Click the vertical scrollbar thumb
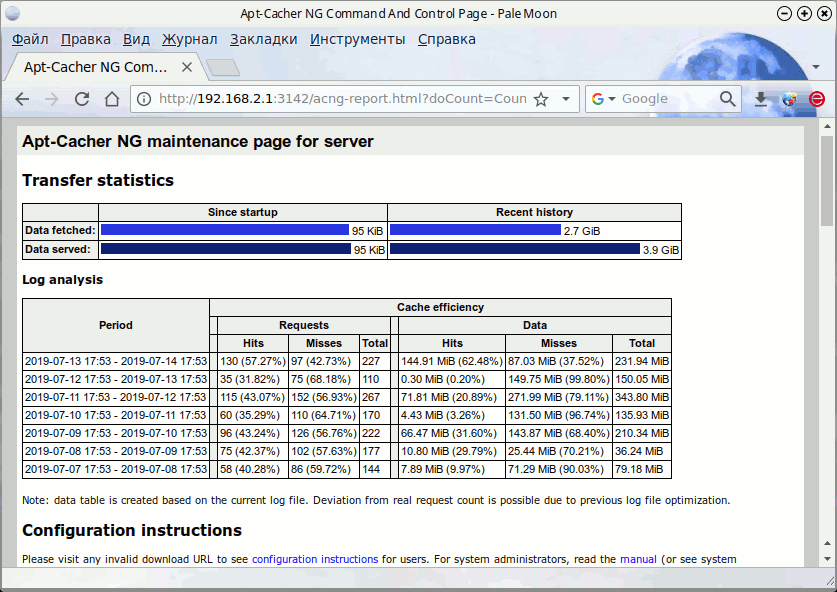Screen dimensions: 837x592 [827, 179]
